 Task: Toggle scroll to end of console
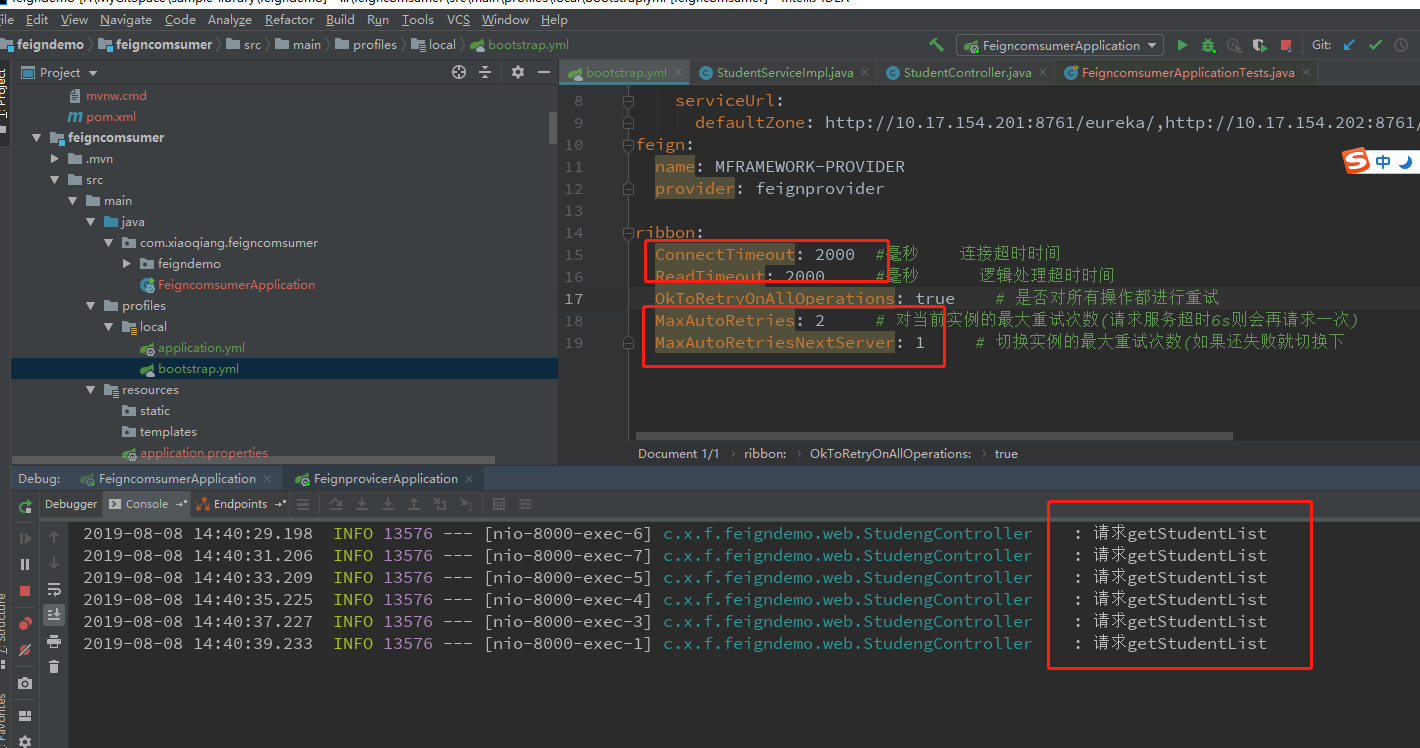coord(54,614)
